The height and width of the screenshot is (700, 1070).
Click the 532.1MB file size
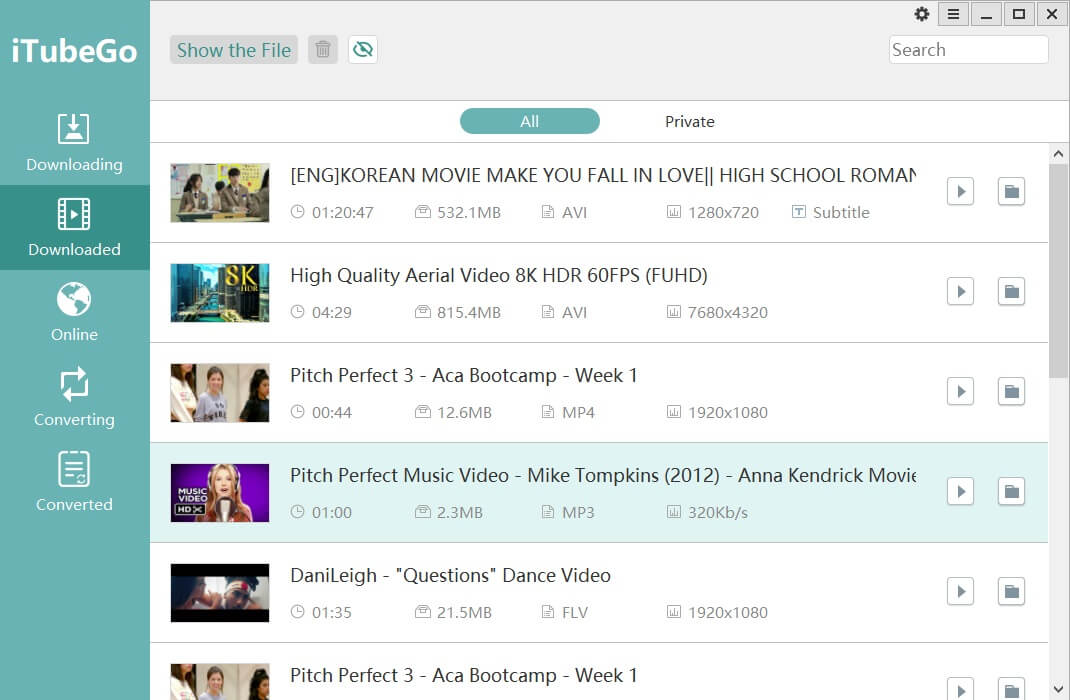tap(469, 213)
